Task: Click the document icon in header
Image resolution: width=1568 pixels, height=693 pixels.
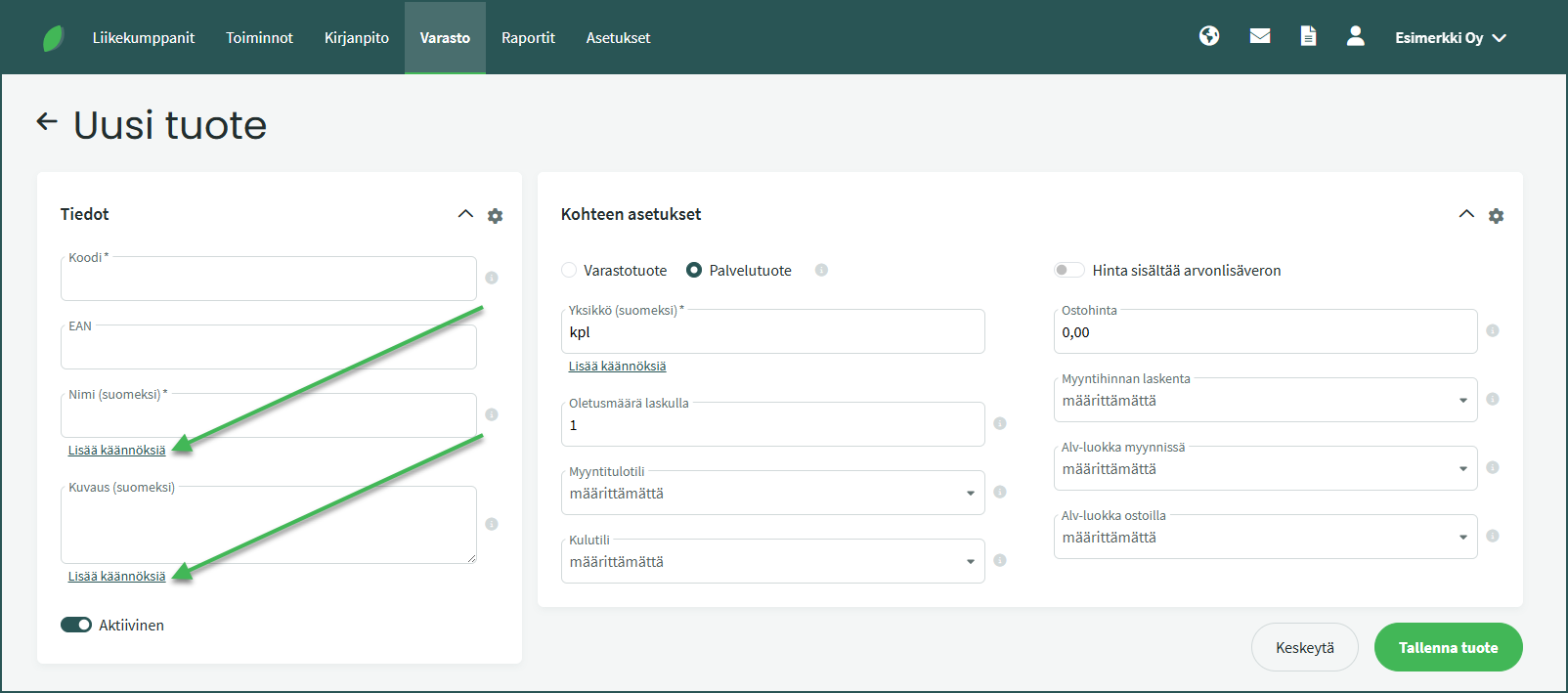Action: point(1308,36)
